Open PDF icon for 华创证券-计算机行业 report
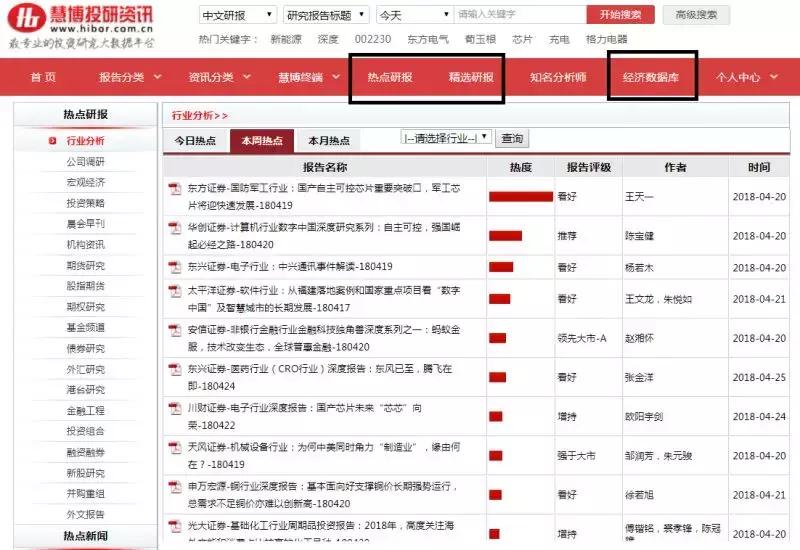 click(175, 228)
